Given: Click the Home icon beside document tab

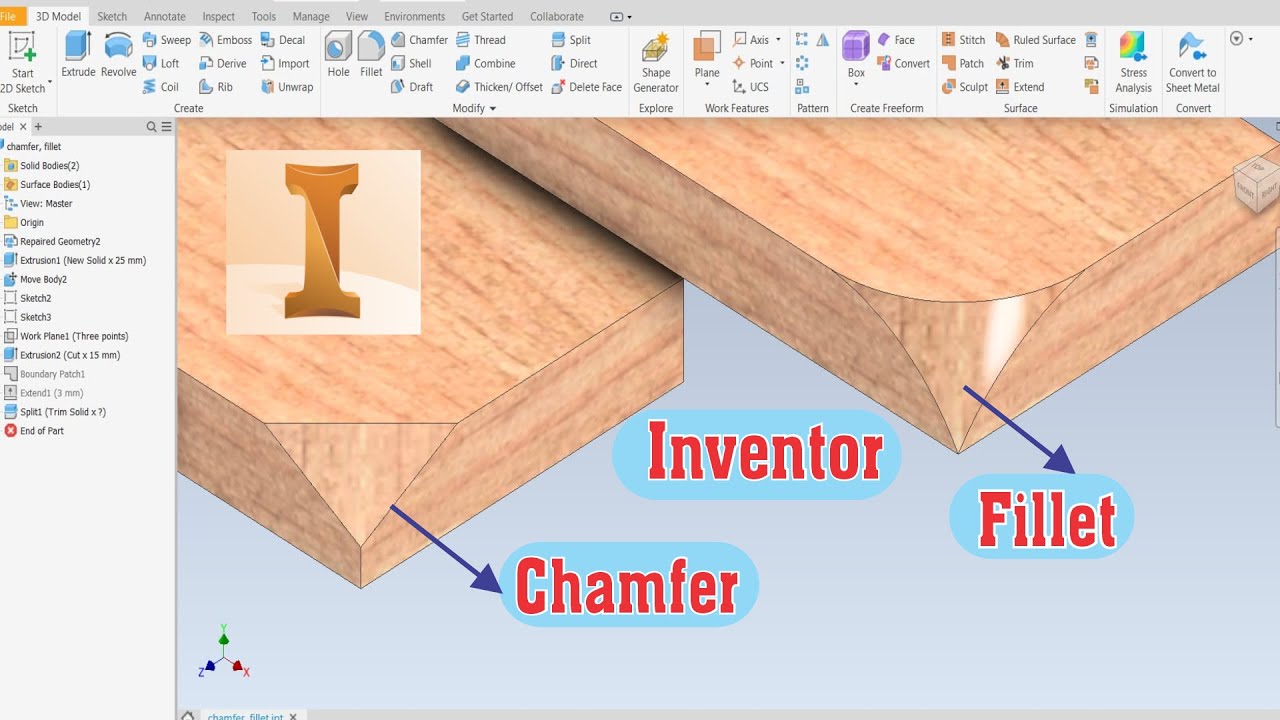Looking at the screenshot, I should point(187,715).
